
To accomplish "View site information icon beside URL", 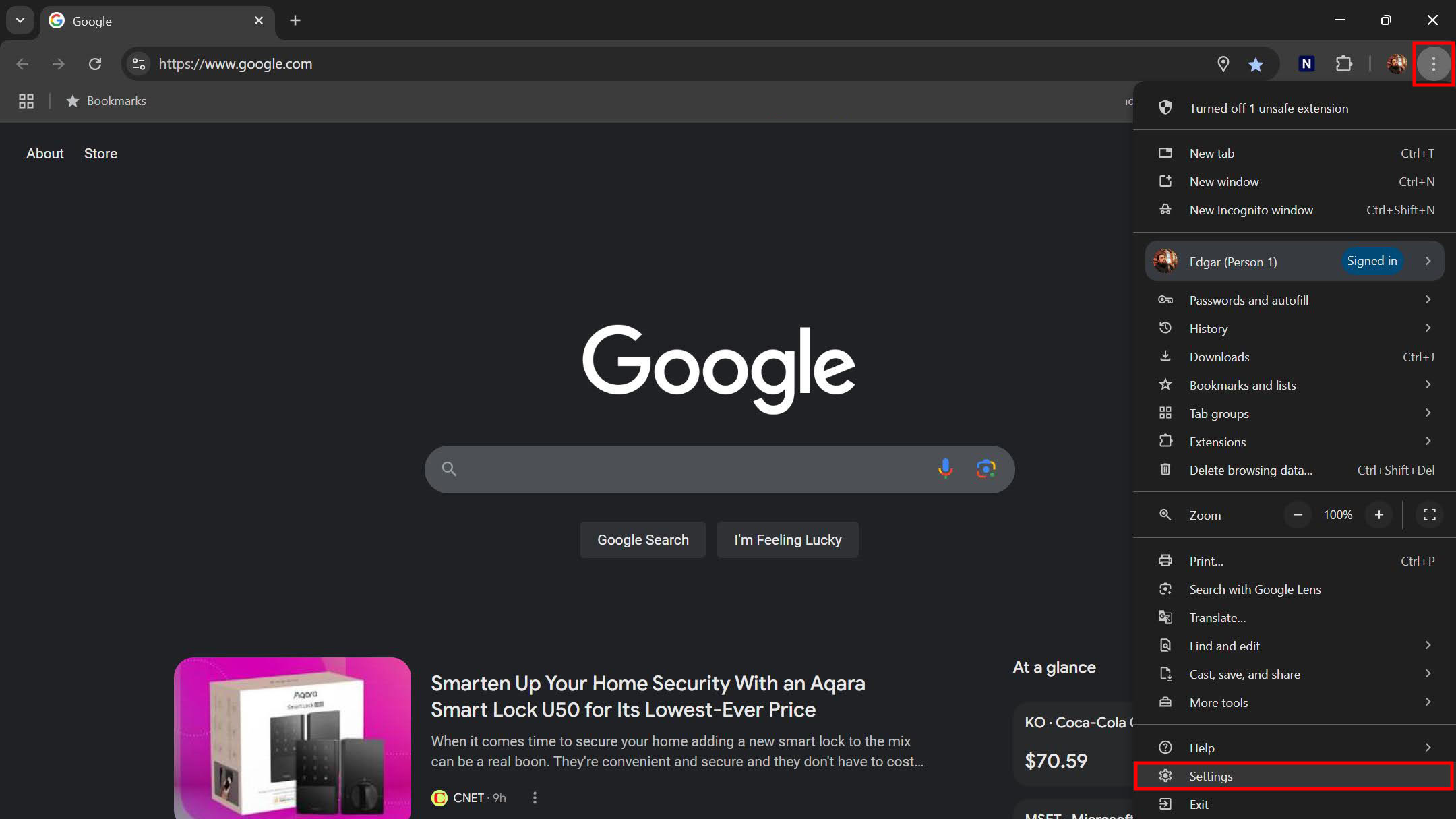I will point(139,64).
